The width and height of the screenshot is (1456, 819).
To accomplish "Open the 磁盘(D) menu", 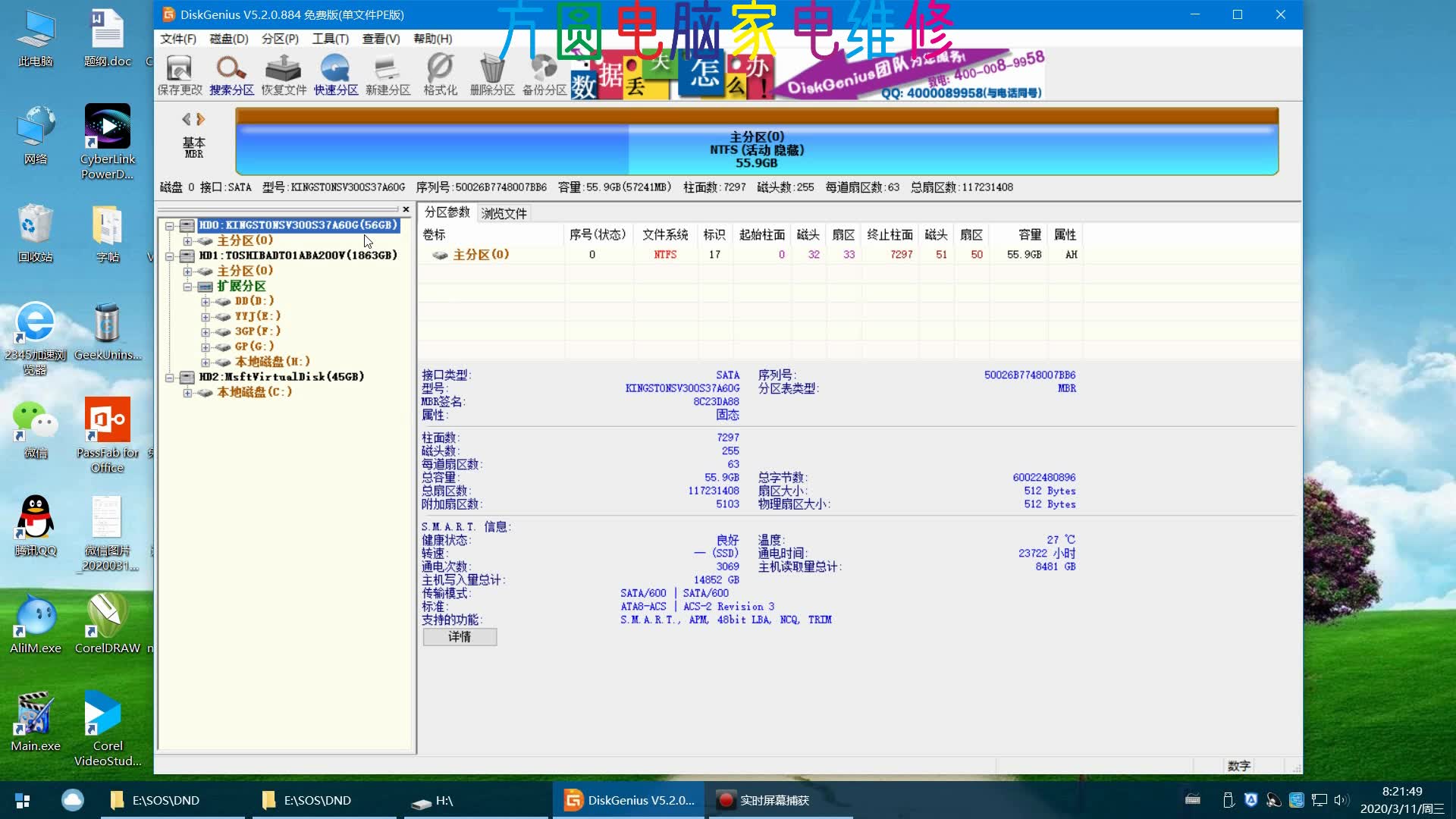I will coord(229,39).
